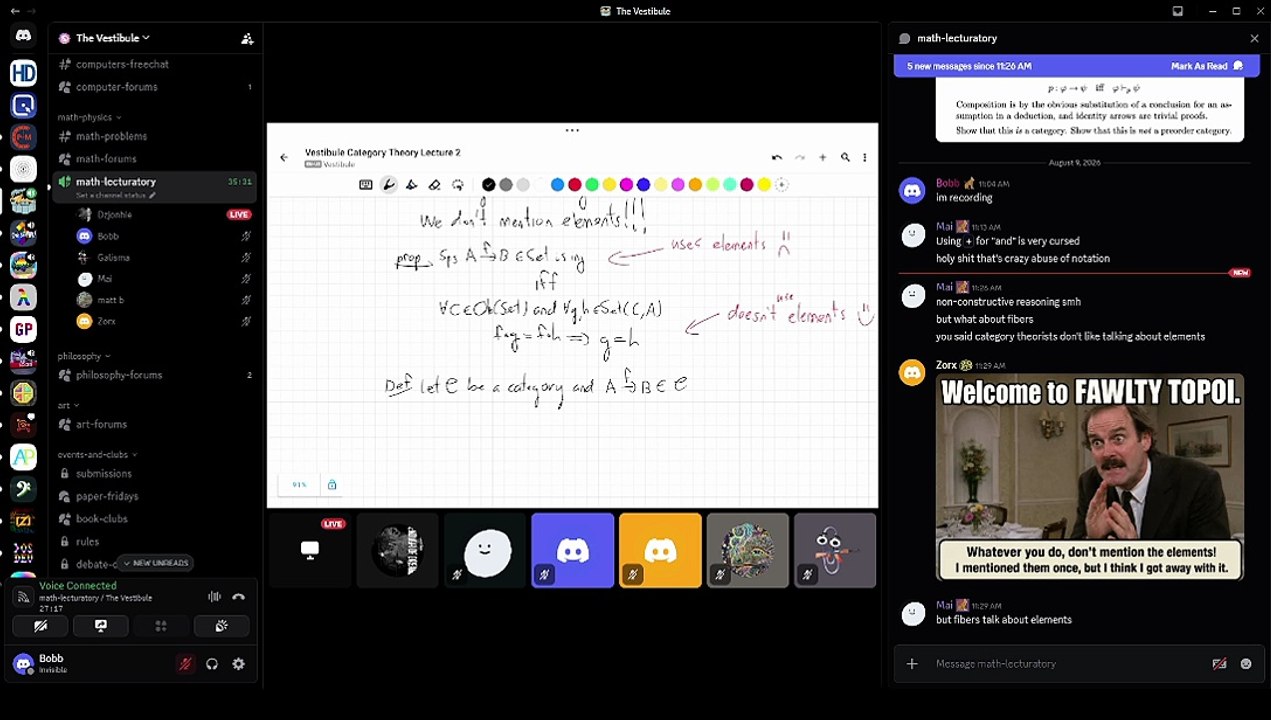
Task: Open Zorx's profile from chat
Action: tap(946, 366)
